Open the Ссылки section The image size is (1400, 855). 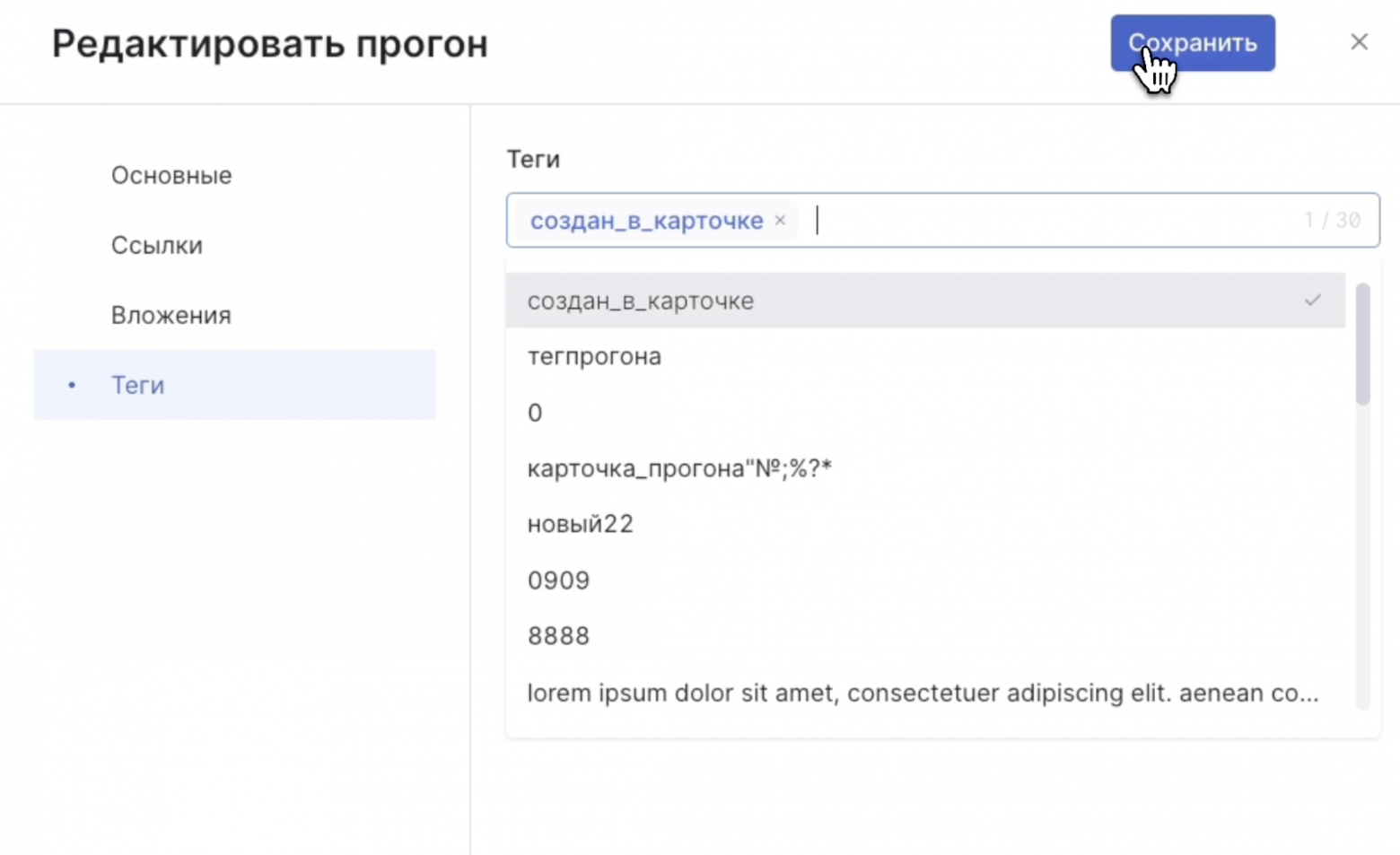[x=157, y=245]
